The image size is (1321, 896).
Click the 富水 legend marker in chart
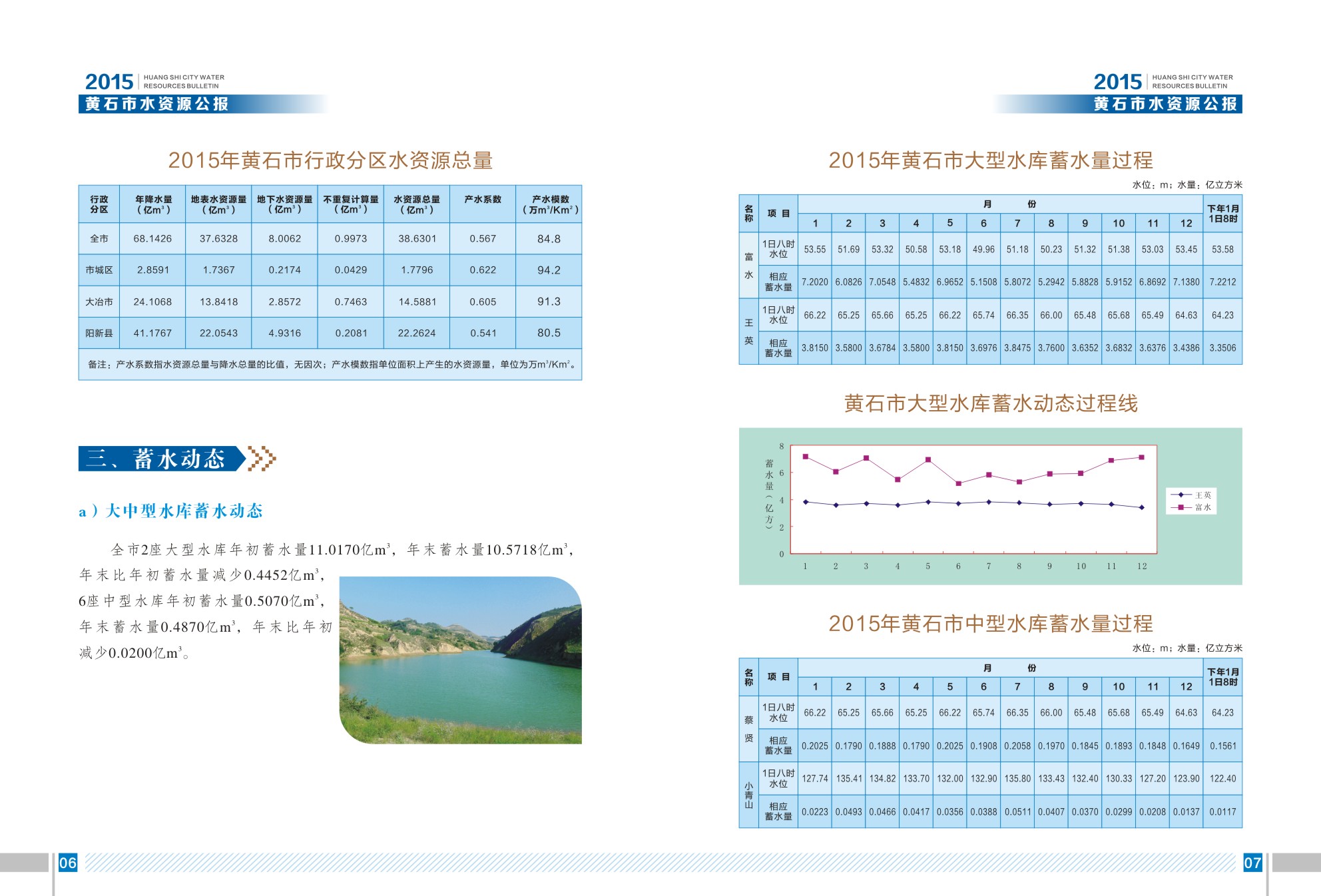[1181, 507]
